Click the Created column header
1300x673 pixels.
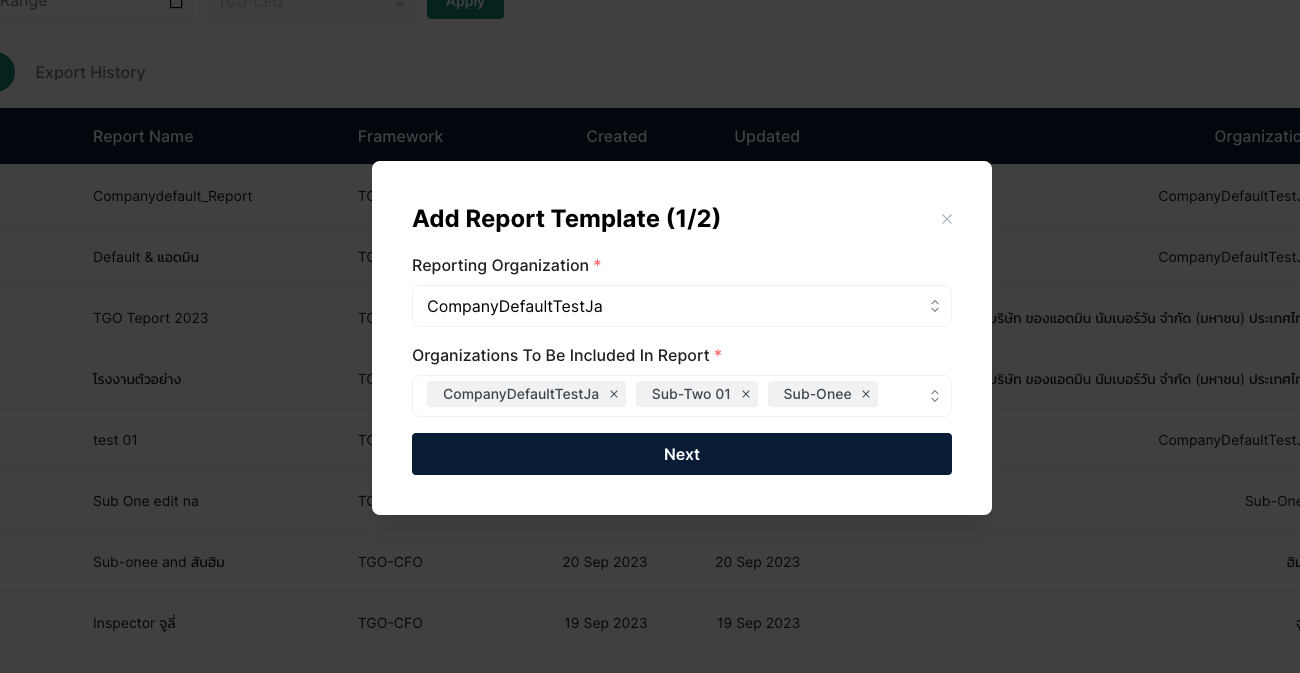pyautogui.click(x=616, y=136)
